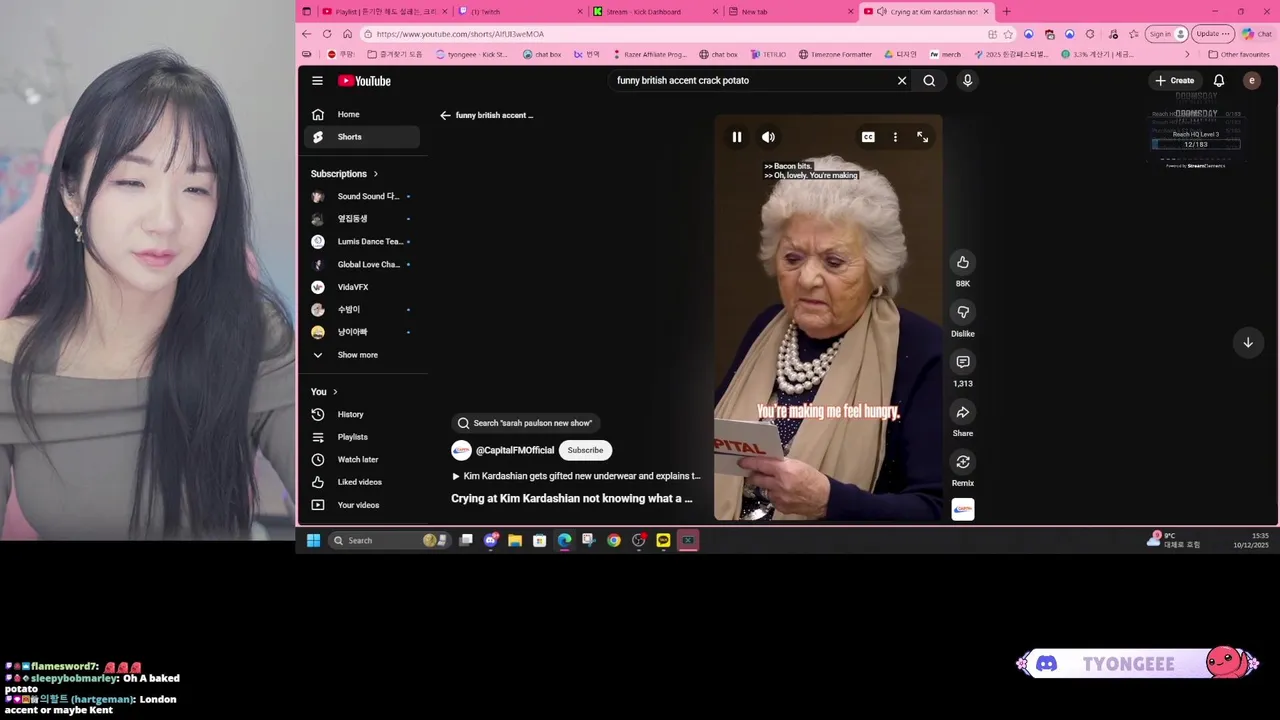Viewport: 1280px width, 720px height.
Task: Open the Short's three-dot more options
Action: [x=895, y=137]
